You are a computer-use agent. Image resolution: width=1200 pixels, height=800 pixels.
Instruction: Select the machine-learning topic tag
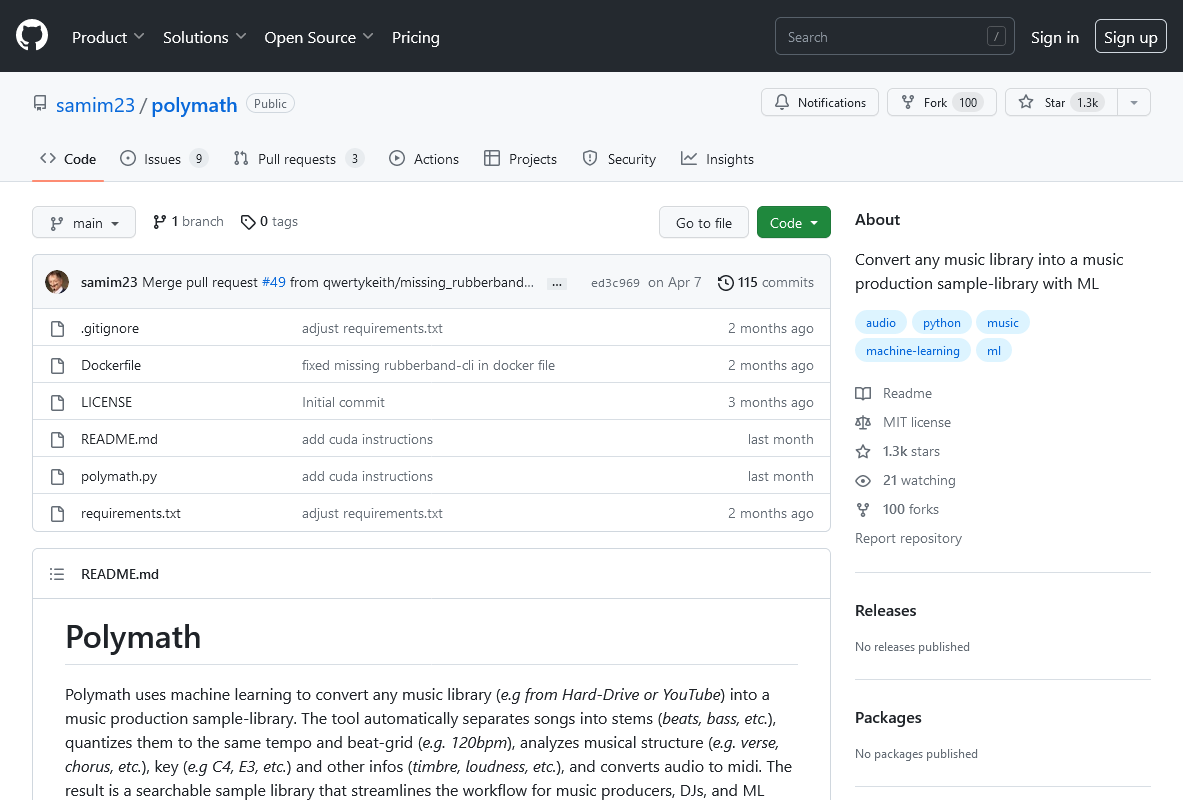pyautogui.click(x=912, y=351)
